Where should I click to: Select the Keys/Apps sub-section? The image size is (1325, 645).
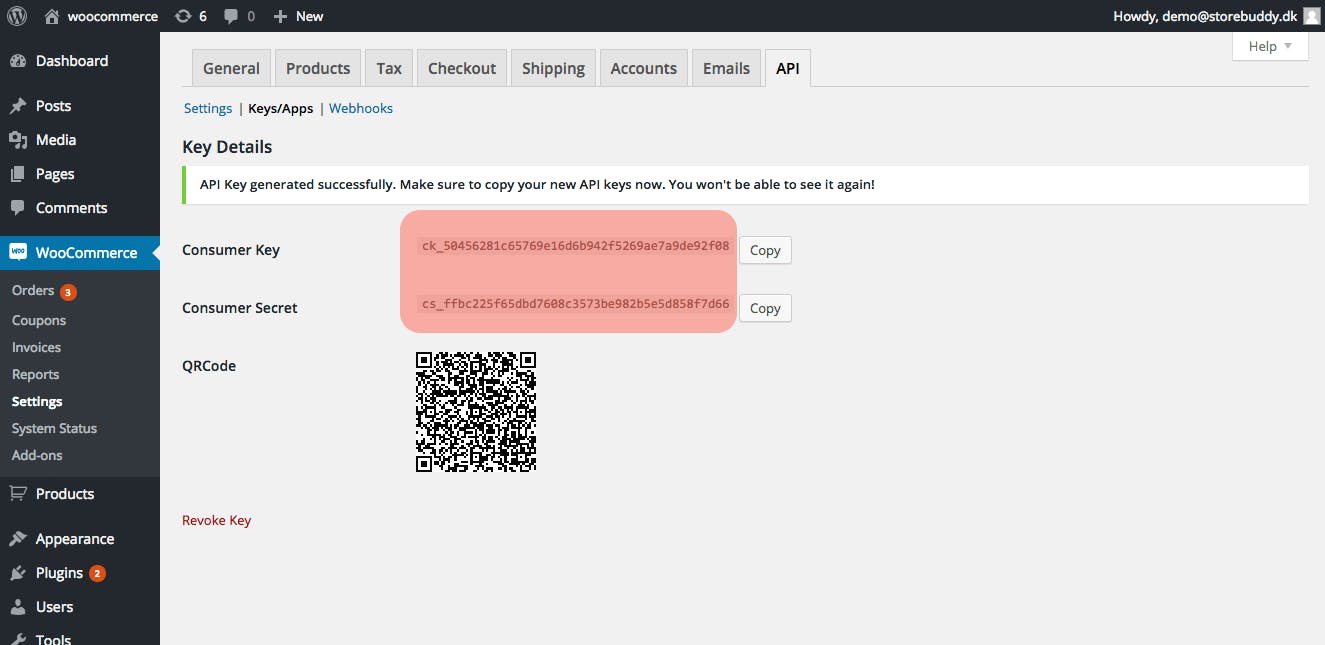click(x=281, y=108)
